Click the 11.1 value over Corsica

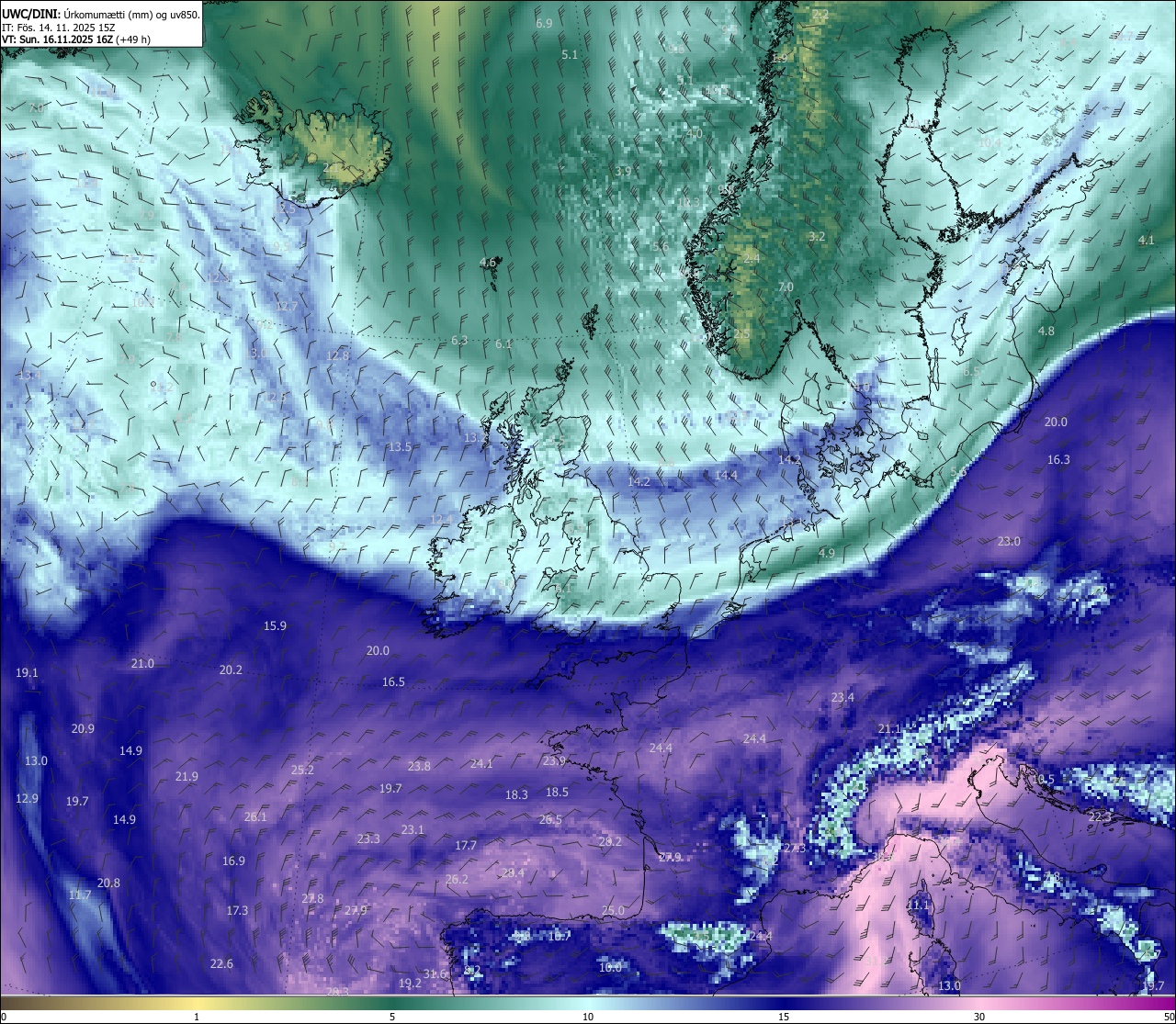coord(918,905)
